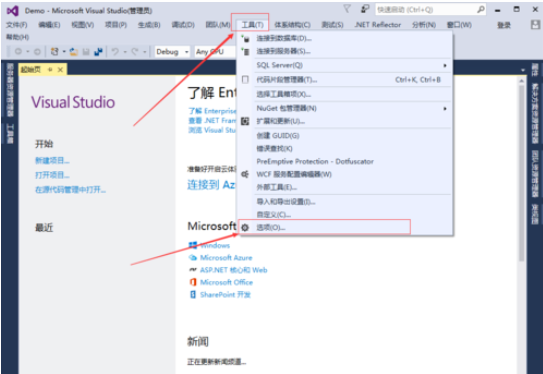Click the 在源代码管理中打开... link
The image size is (543, 374).
pos(71,189)
